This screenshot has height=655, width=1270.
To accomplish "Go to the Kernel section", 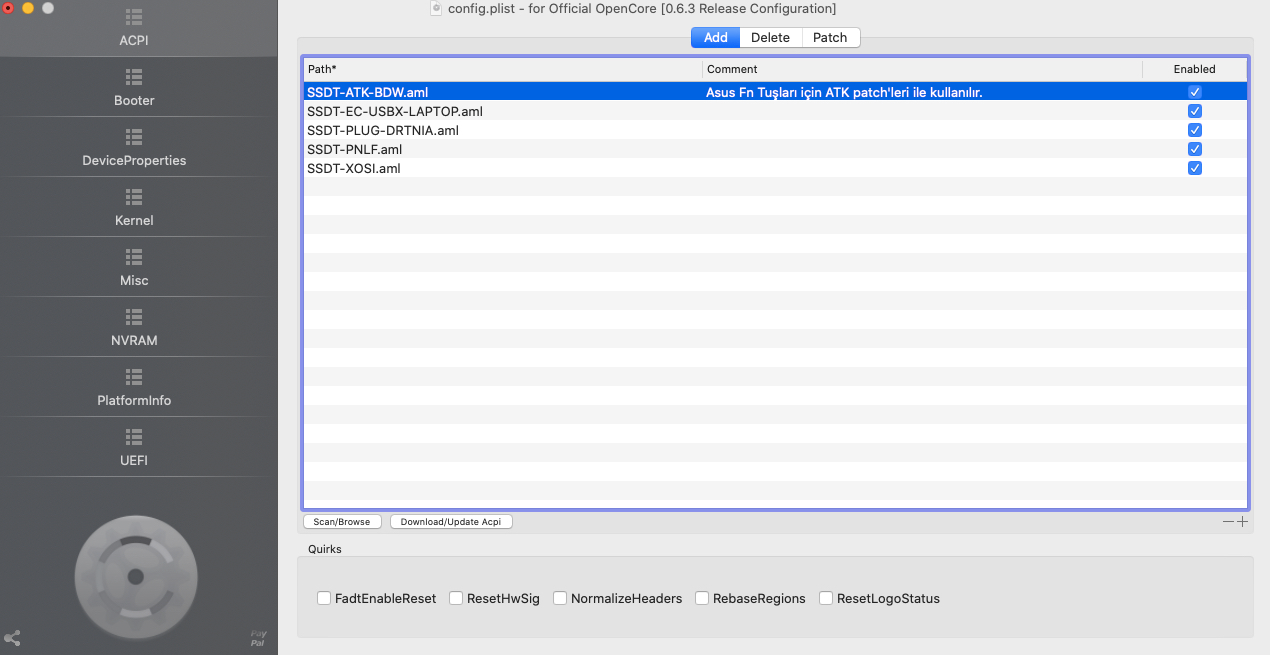I will (x=134, y=207).
